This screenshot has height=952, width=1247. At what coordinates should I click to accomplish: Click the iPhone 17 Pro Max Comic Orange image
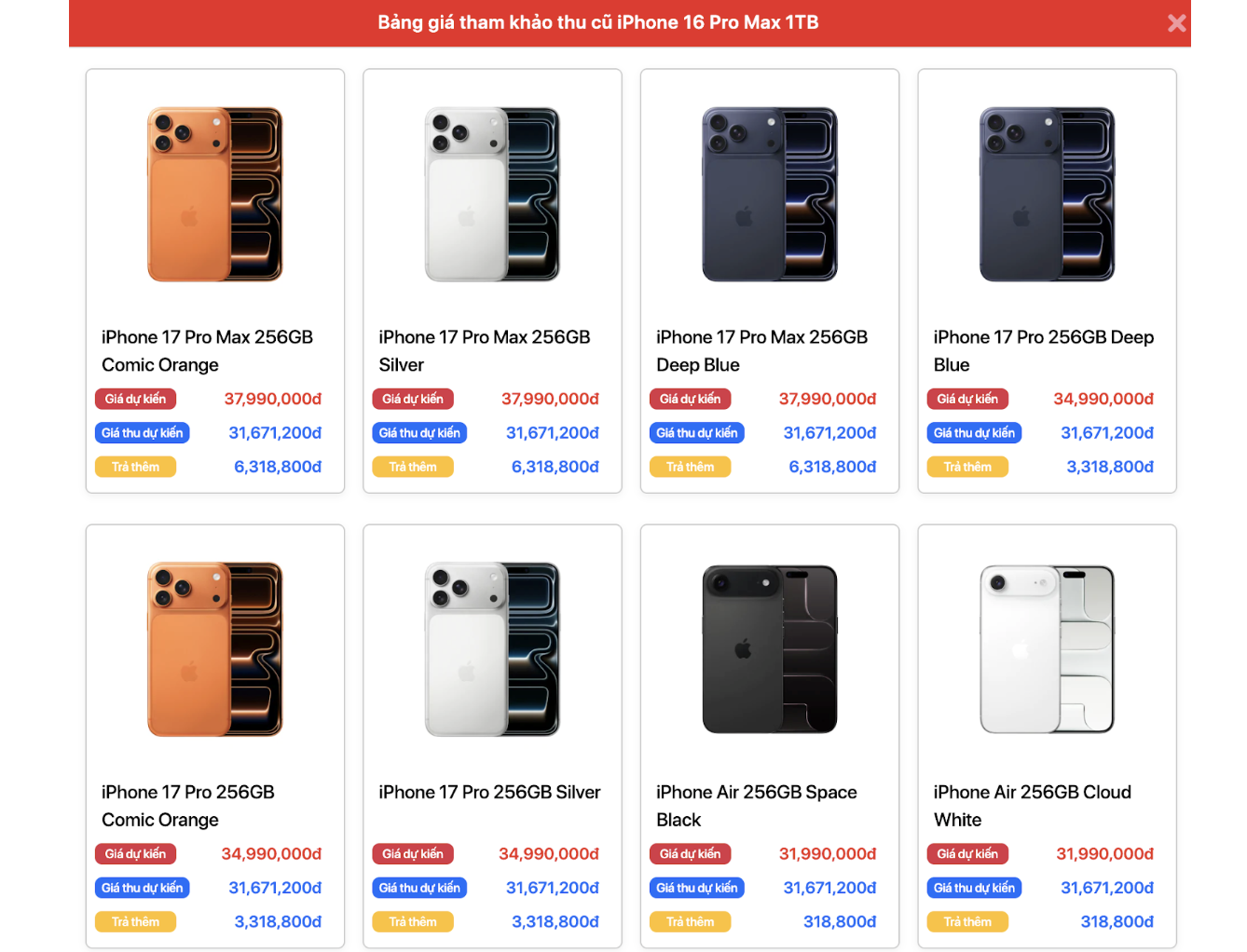214,193
